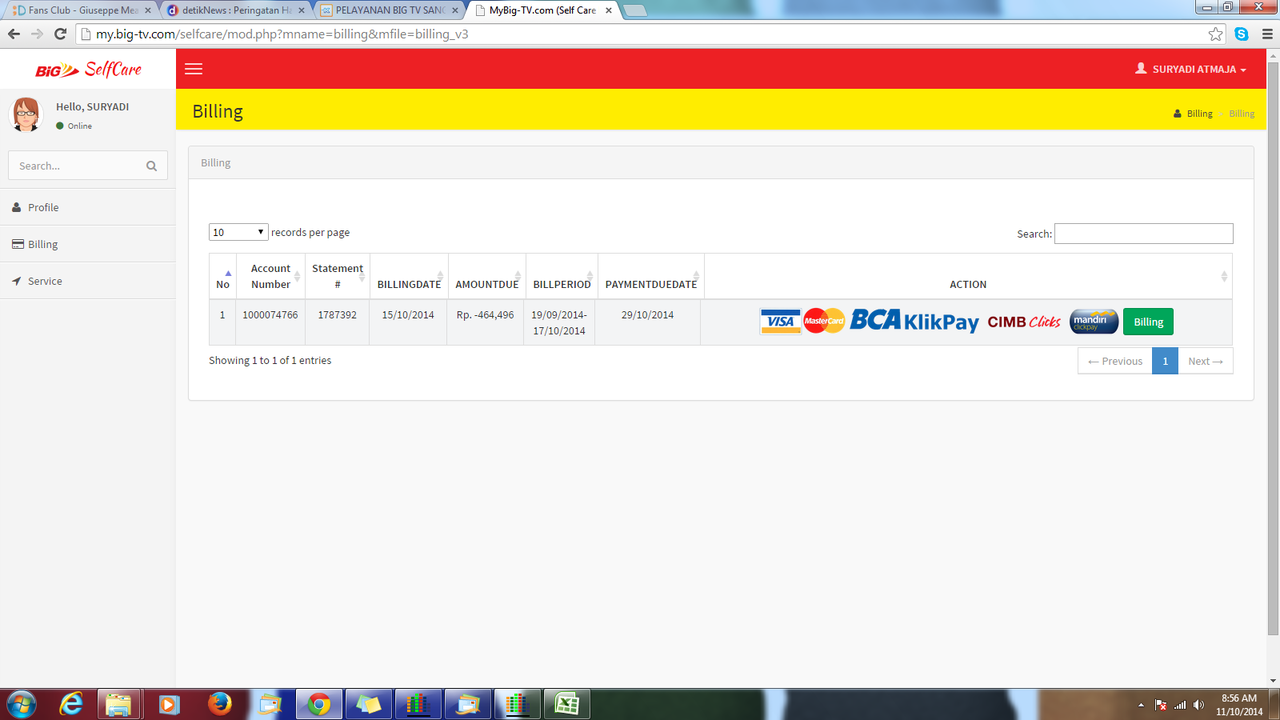This screenshot has width=1280, height=720.
Task: Open the Windows Start button
Action: coord(21,704)
